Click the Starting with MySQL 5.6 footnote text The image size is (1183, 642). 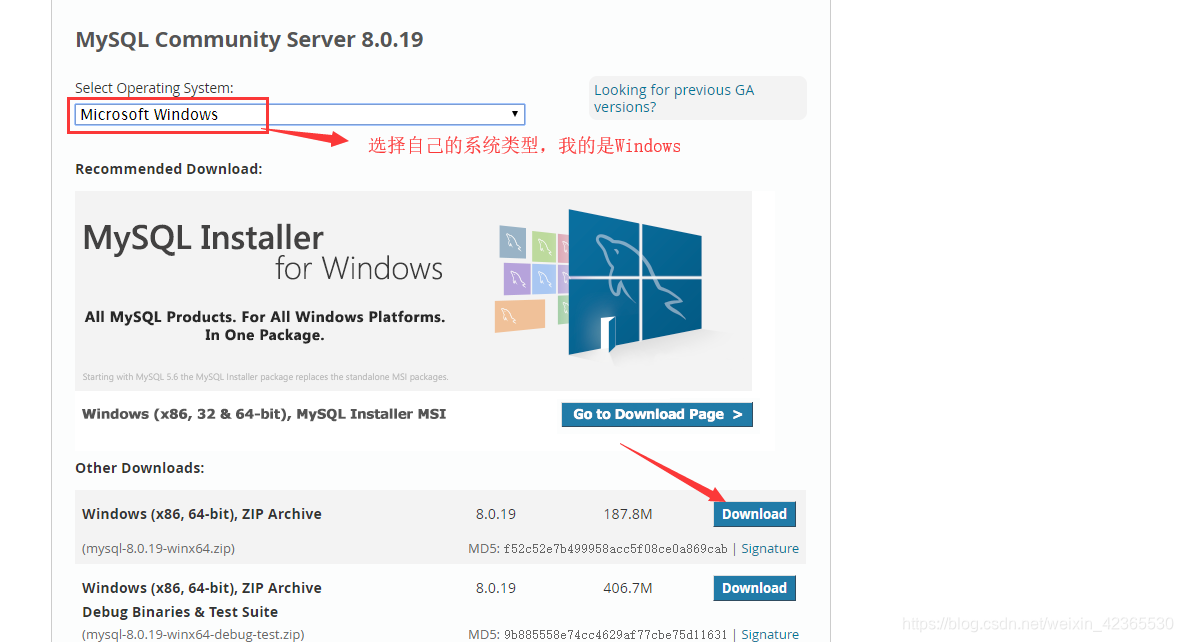pyautogui.click(x=265, y=376)
